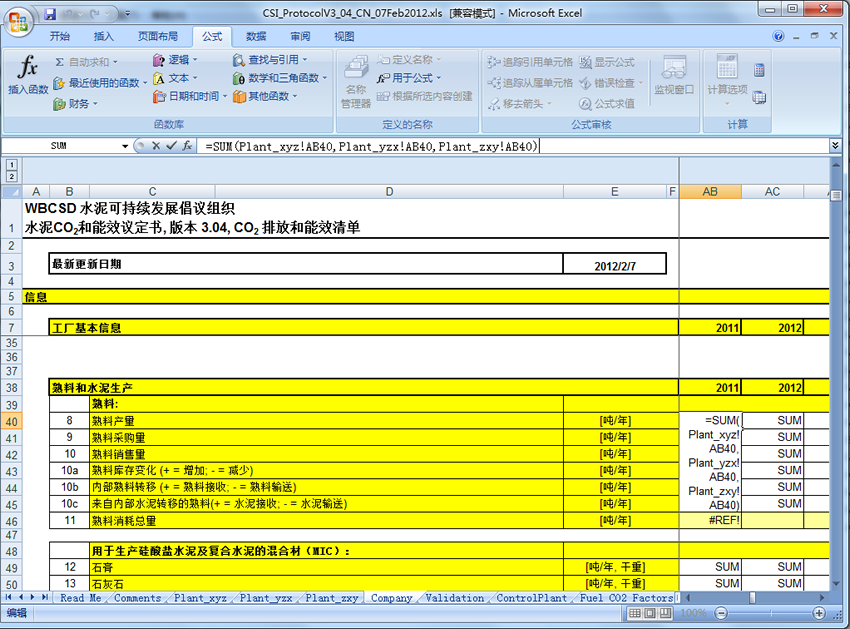Viewport: 850px width, 629px height.
Task: Click the formula bar enter checkmark icon
Action: 171,146
